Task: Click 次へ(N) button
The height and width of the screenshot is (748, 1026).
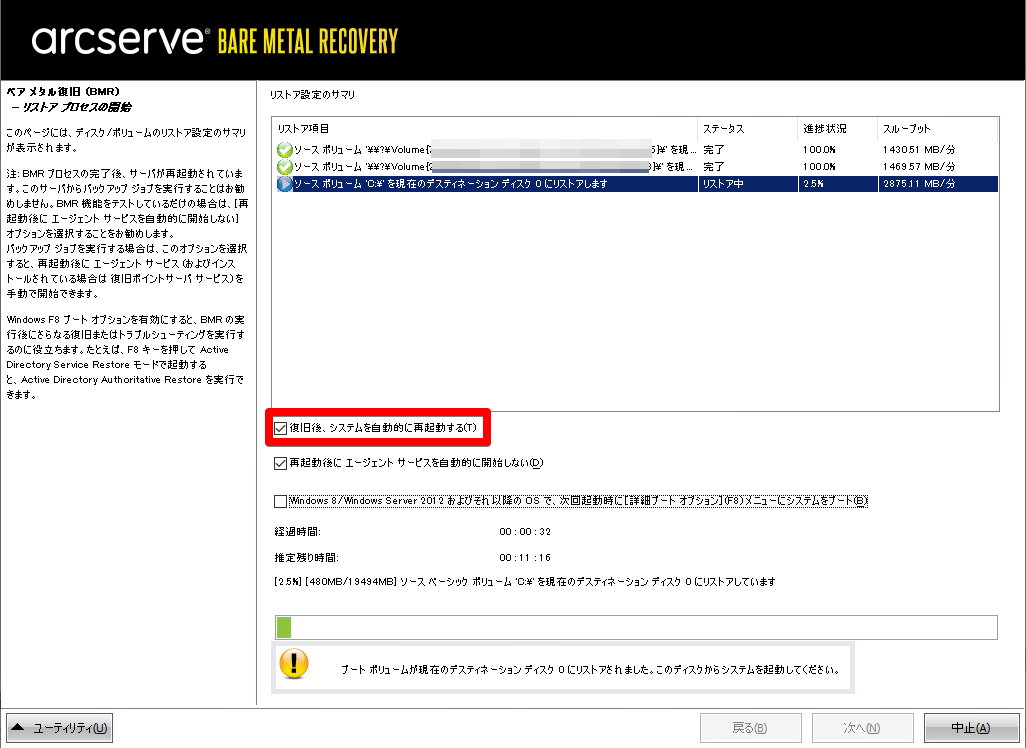Action: point(862,728)
